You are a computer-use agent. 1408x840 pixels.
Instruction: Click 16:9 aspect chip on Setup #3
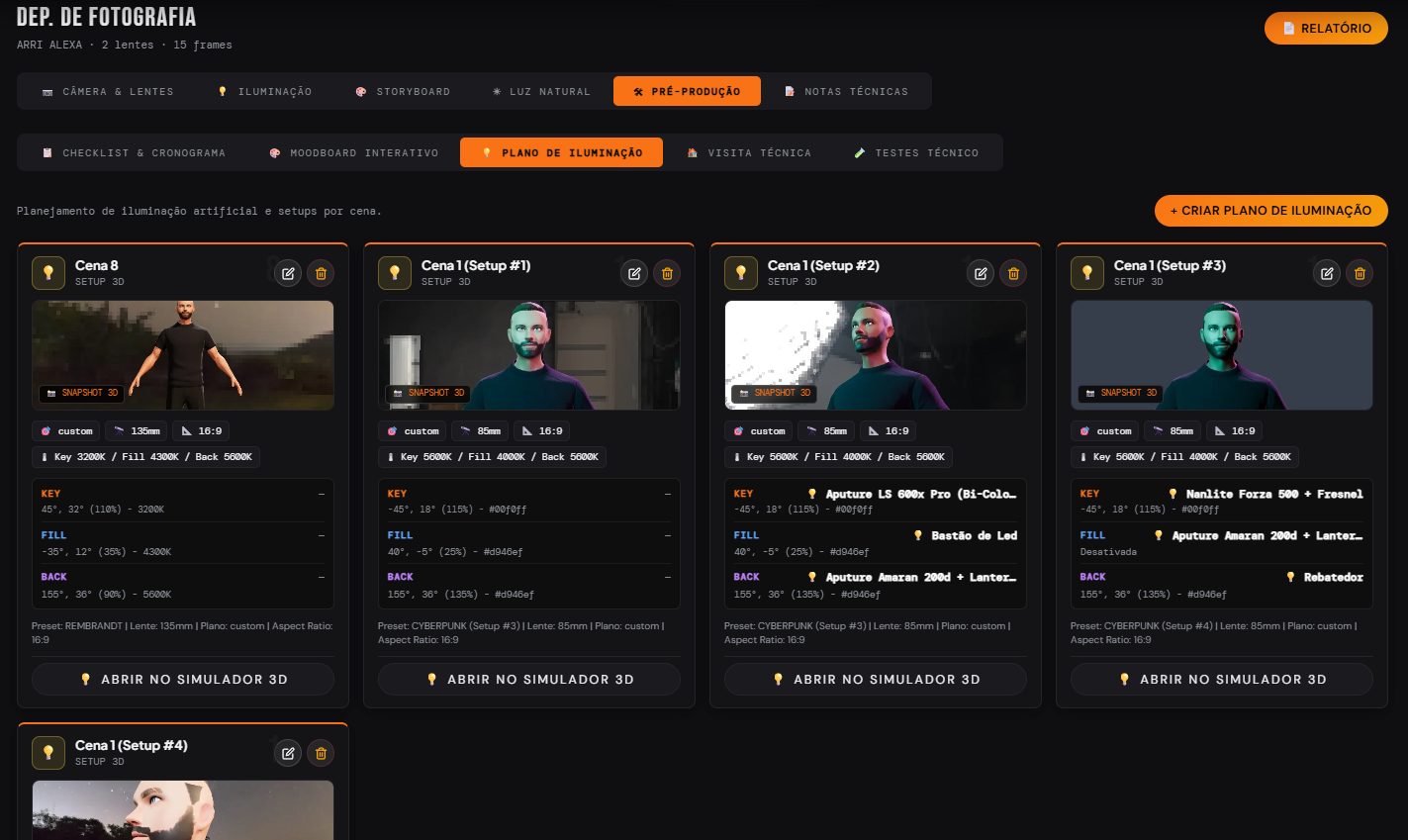[x=1235, y=431]
